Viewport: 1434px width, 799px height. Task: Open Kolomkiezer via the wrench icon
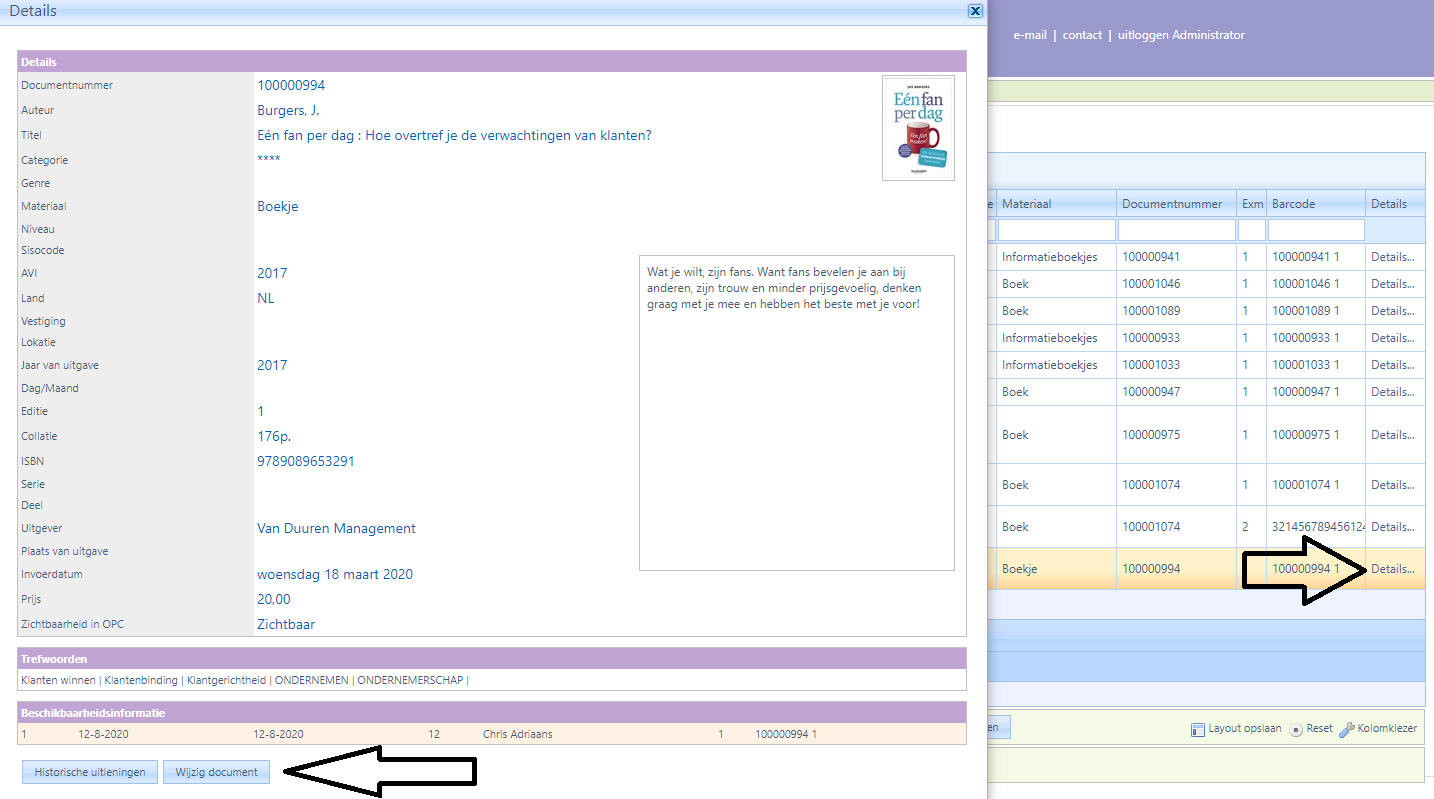[x=1346, y=729]
